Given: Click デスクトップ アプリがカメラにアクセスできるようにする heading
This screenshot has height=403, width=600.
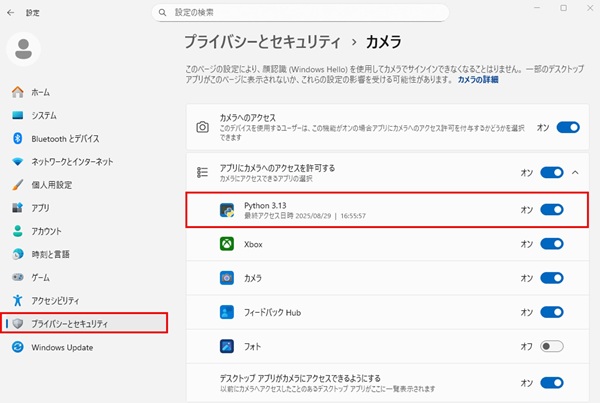Looking at the screenshot, I should (300, 379).
